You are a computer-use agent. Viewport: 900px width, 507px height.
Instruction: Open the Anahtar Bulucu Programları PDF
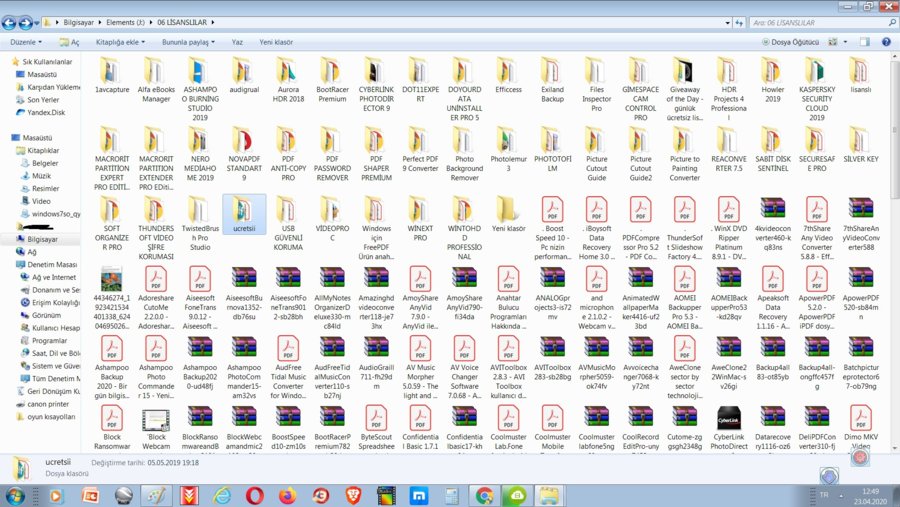509,297
